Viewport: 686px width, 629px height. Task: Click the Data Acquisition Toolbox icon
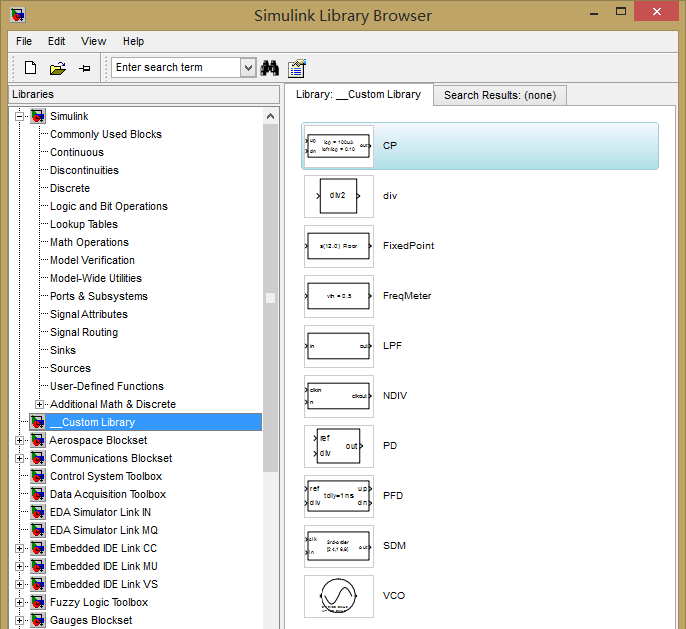click(38, 494)
